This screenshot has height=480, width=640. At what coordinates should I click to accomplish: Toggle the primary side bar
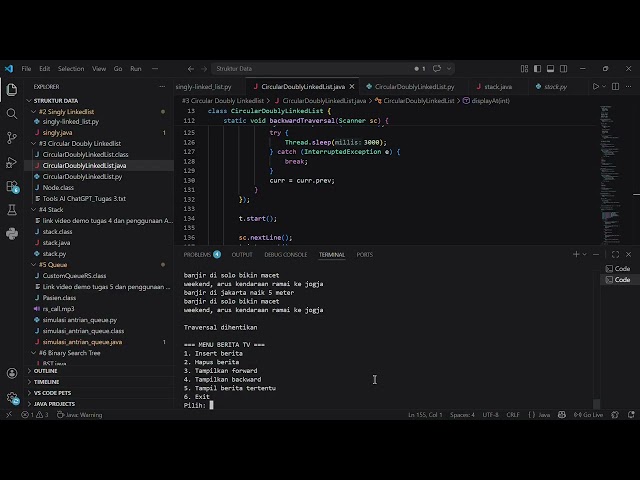[538, 69]
